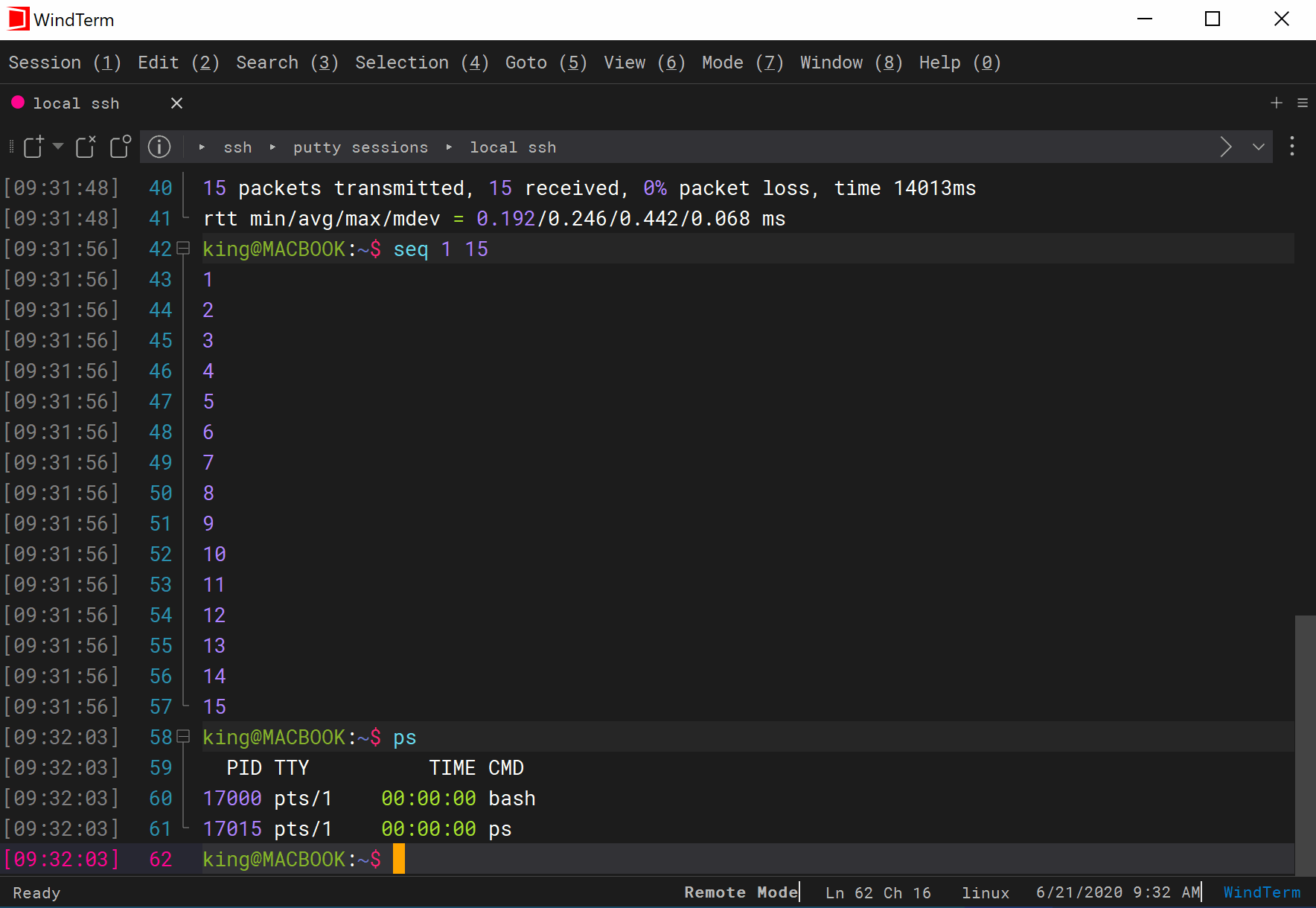Image resolution: width=1316 pixels, height=908 pixels.
Task: Click the pink status dot on local ssh tab
Action: click(18, 103)
